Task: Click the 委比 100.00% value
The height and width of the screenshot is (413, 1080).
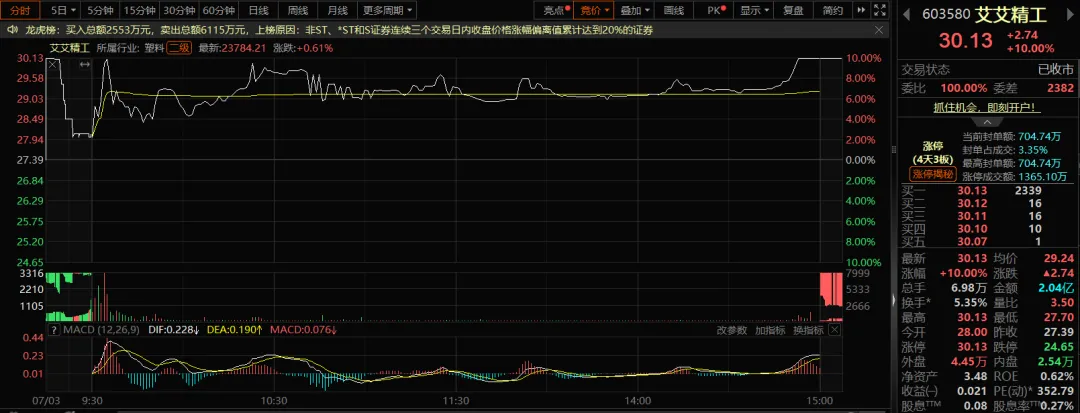Action: pyautogui.click(x=963, y=88)
